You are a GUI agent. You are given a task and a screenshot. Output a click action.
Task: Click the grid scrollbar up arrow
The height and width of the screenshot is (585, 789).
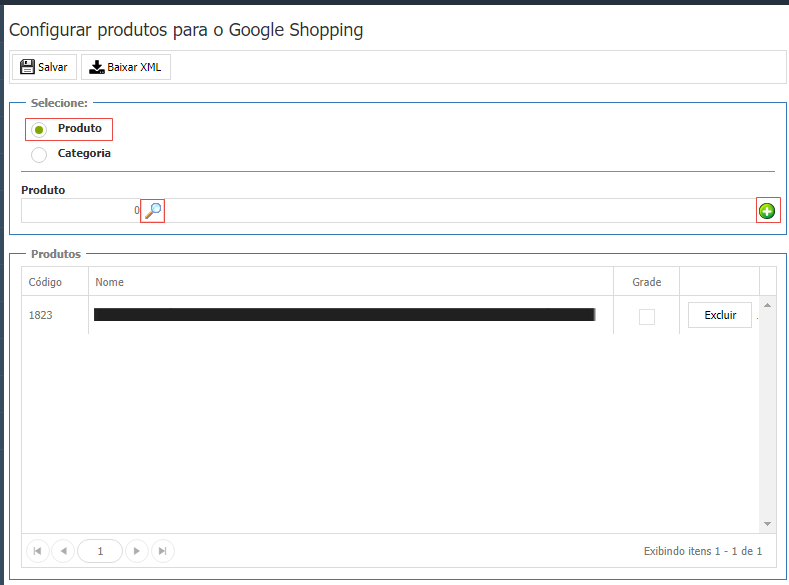pyautogui.click(x=767, y=304)
